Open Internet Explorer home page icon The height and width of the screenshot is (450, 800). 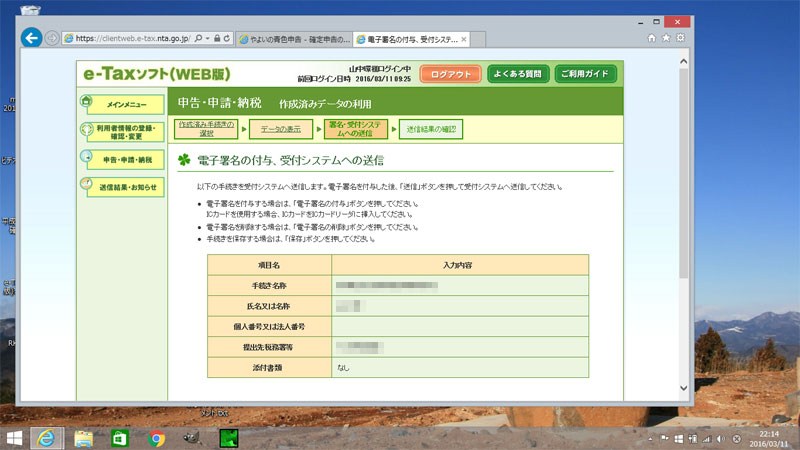(x=652, y=38)
